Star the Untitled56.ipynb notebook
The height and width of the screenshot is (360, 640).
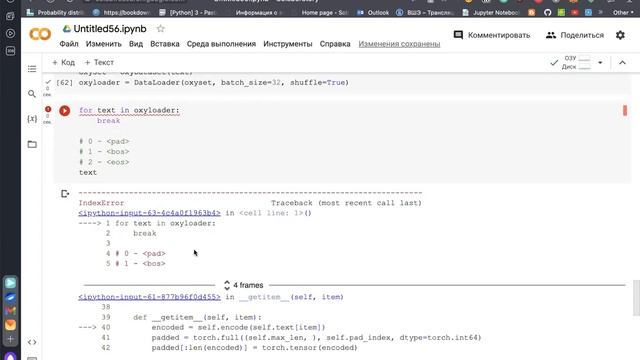tap(160, 29)
